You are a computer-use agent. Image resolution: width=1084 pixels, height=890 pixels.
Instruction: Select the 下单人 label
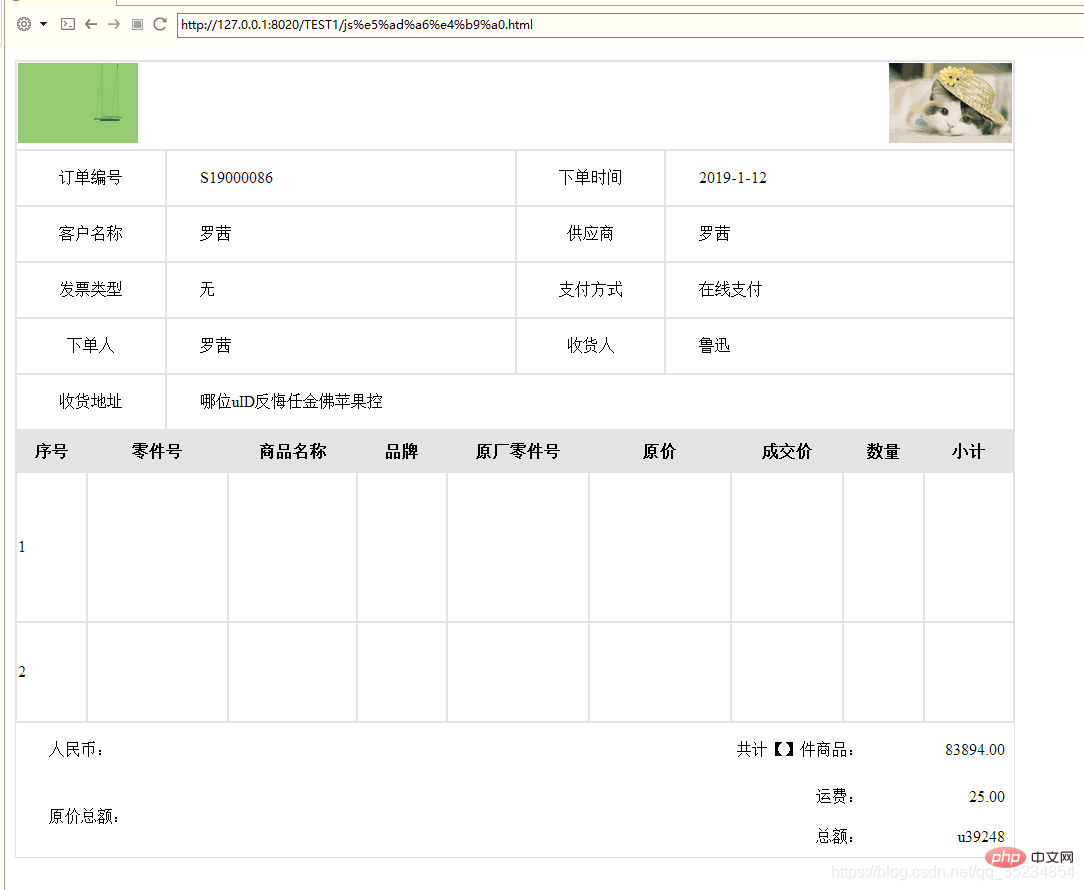(91, 345)
